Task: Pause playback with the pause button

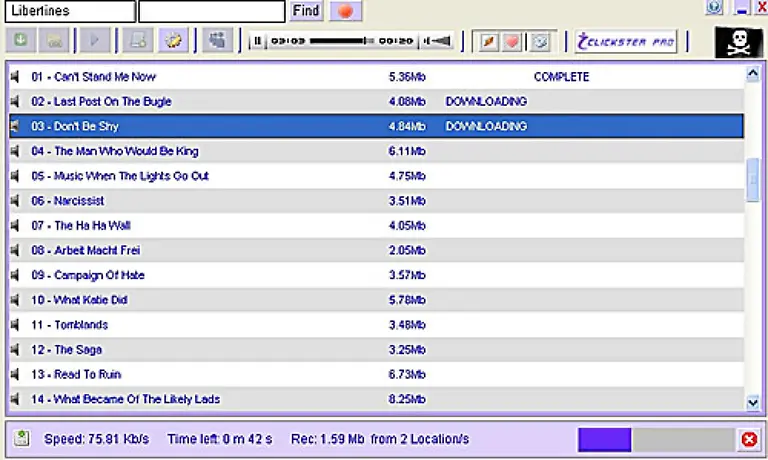Action: tap(257, 41)
